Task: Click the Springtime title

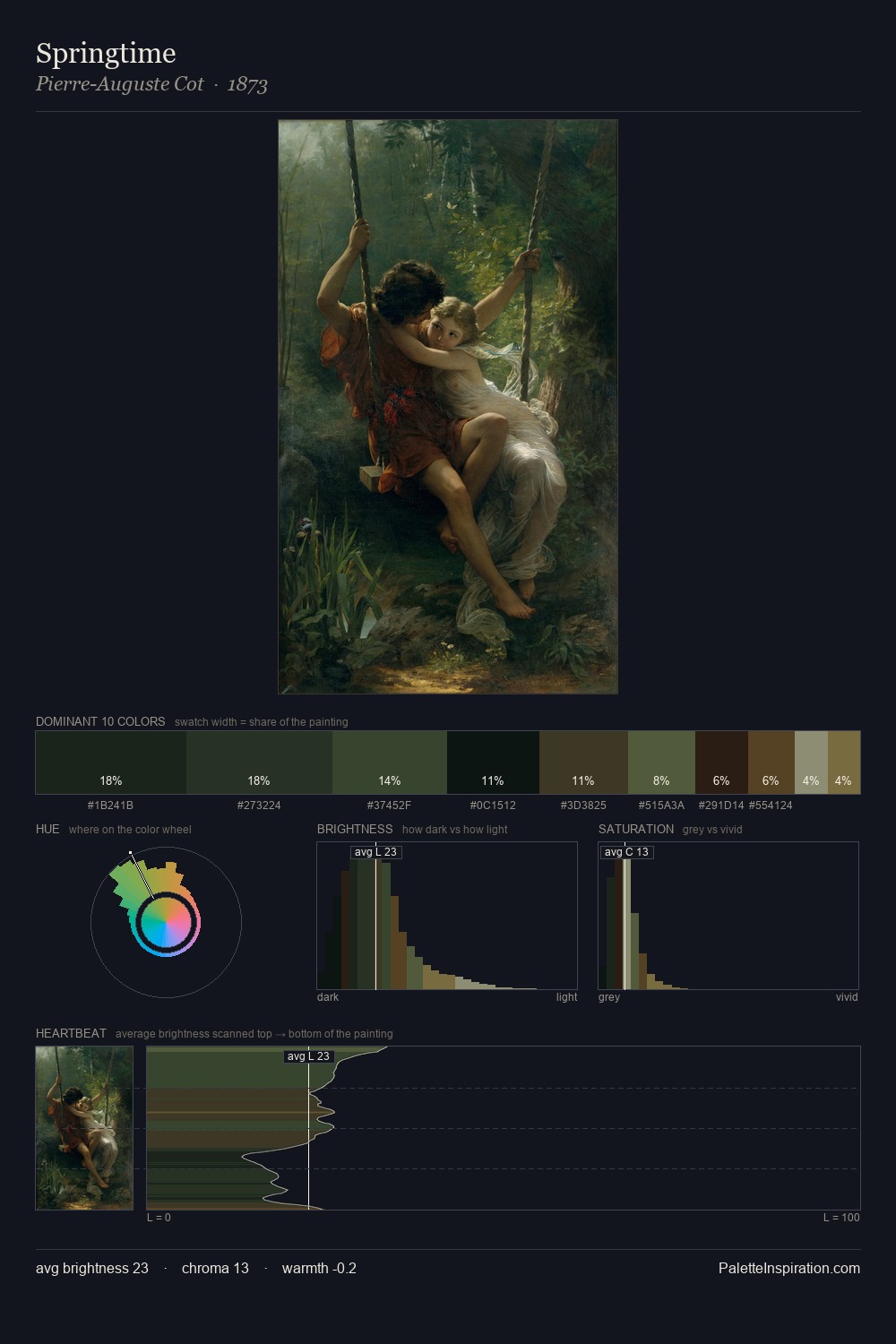Action: click(106, 54)
